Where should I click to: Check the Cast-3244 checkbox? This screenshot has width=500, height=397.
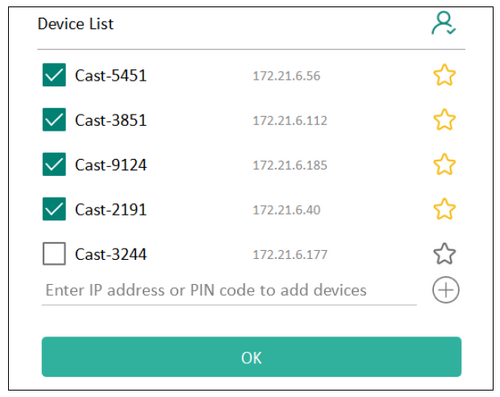(54, 254)
